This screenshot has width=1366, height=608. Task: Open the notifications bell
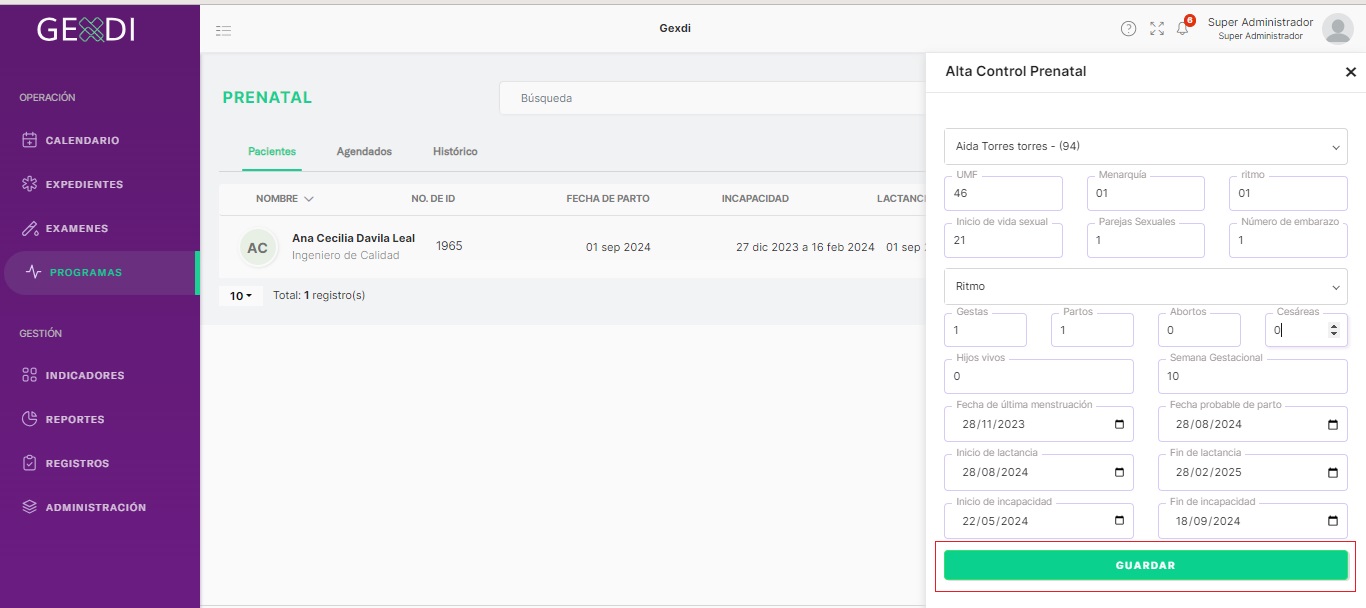[1183, 29]
